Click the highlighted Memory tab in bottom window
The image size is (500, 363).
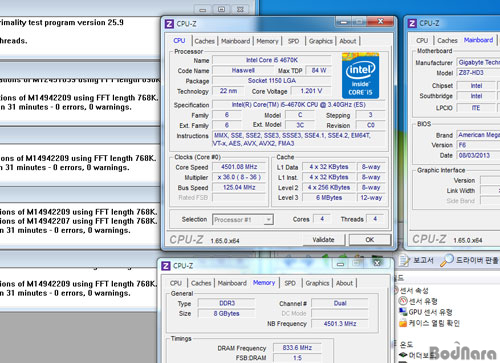tap(264, 283)
